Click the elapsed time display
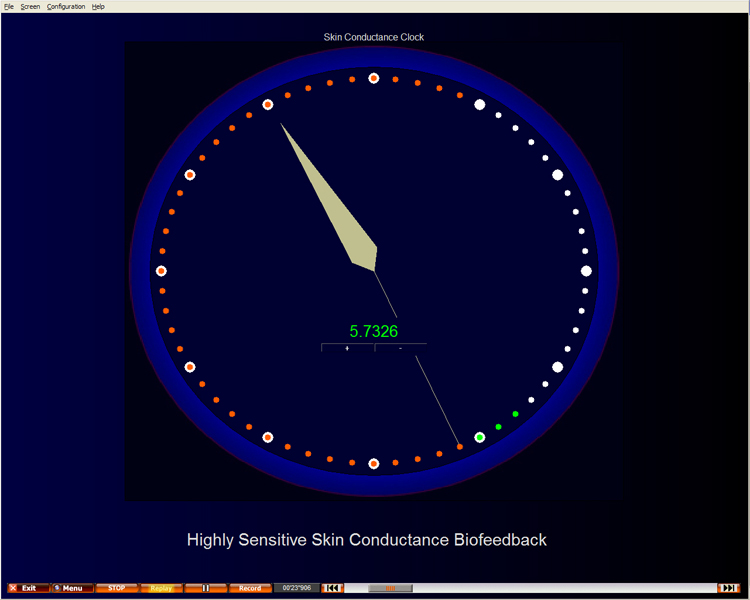Screen dimensions: 750x600 click(297, 588)
